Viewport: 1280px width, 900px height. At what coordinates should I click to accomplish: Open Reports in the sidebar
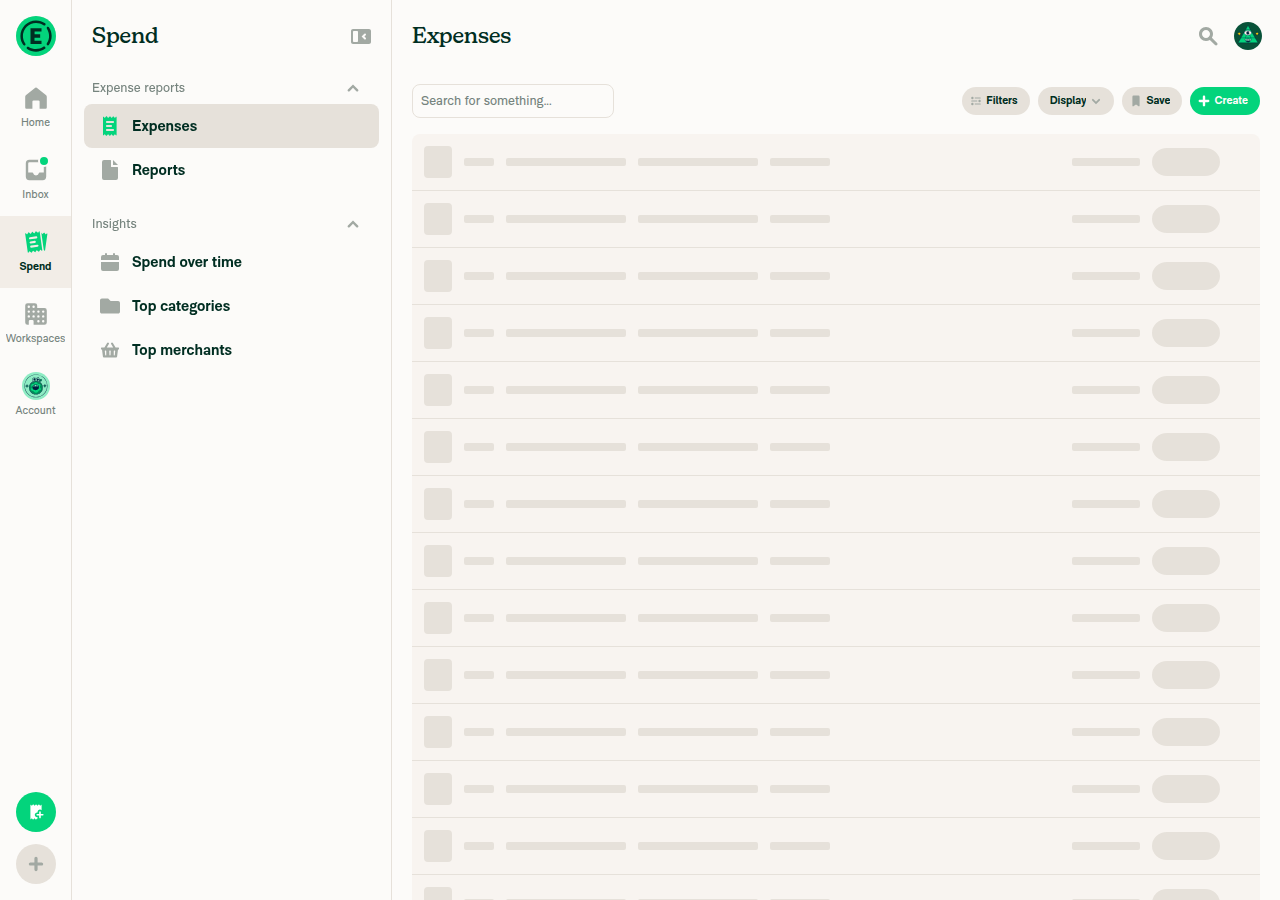[231, 170]
